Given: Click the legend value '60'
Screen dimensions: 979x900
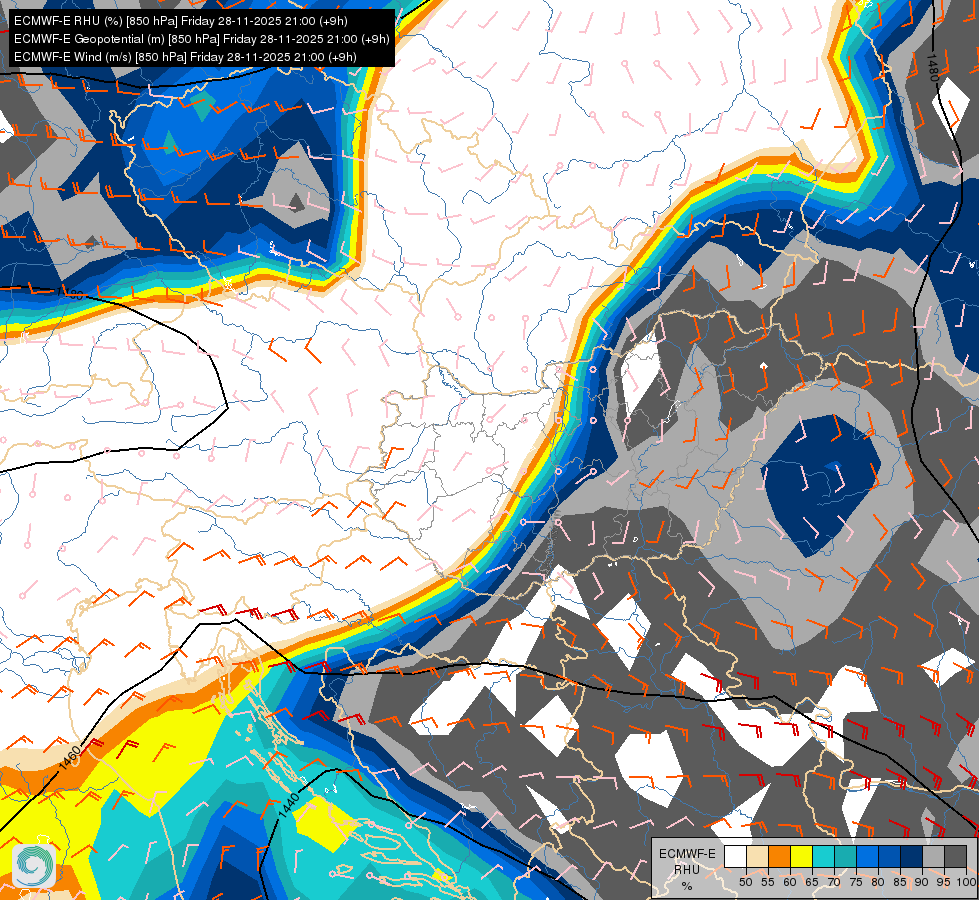Looking at the screenshot, I should coord(790,883).
